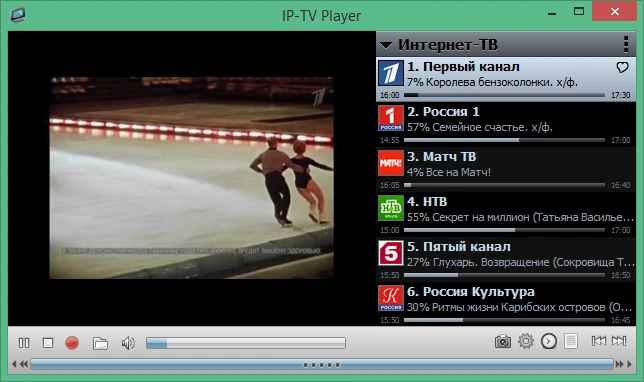Select channel 2. Россия 1
This screenshot has height=382, width=644.
[x=506, y=124]
